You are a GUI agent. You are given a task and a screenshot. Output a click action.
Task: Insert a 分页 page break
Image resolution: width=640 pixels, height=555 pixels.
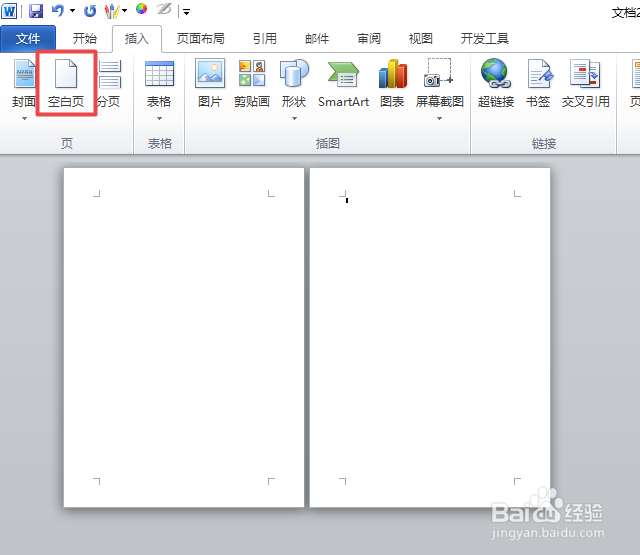pyautogui.click(x=109, y=83)
